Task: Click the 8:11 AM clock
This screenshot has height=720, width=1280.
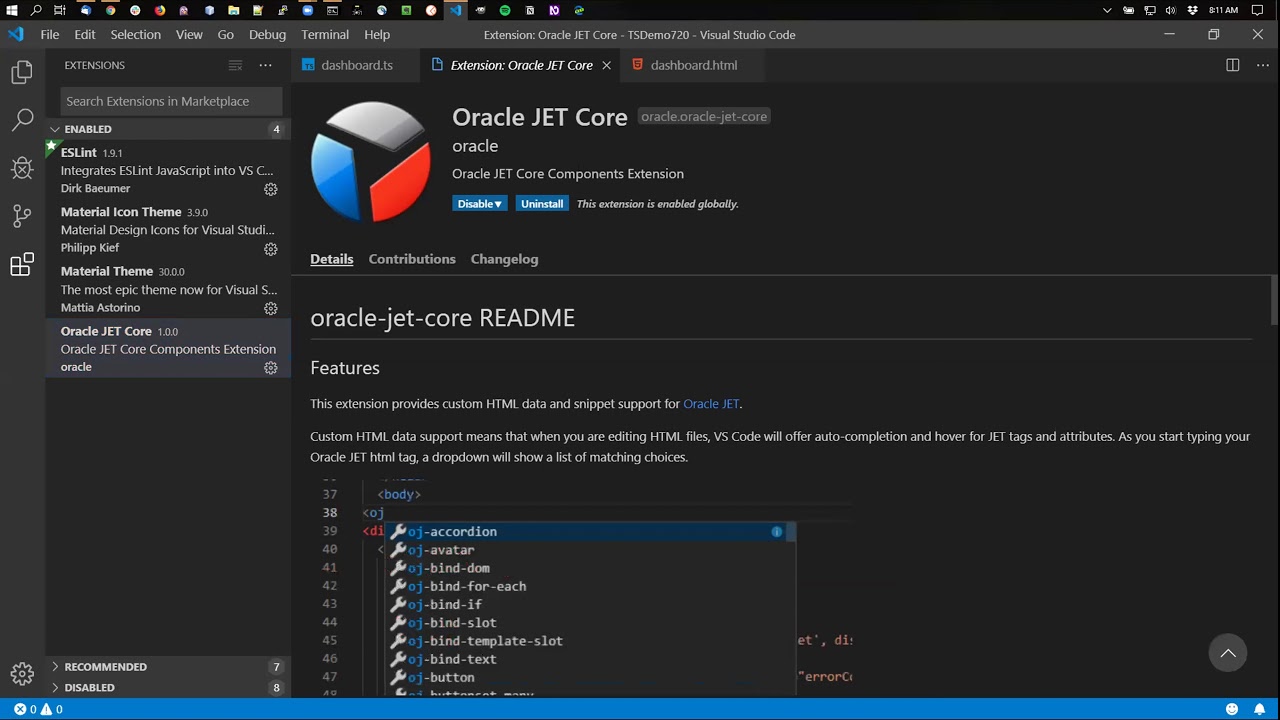Action: tap(1223, 10)
